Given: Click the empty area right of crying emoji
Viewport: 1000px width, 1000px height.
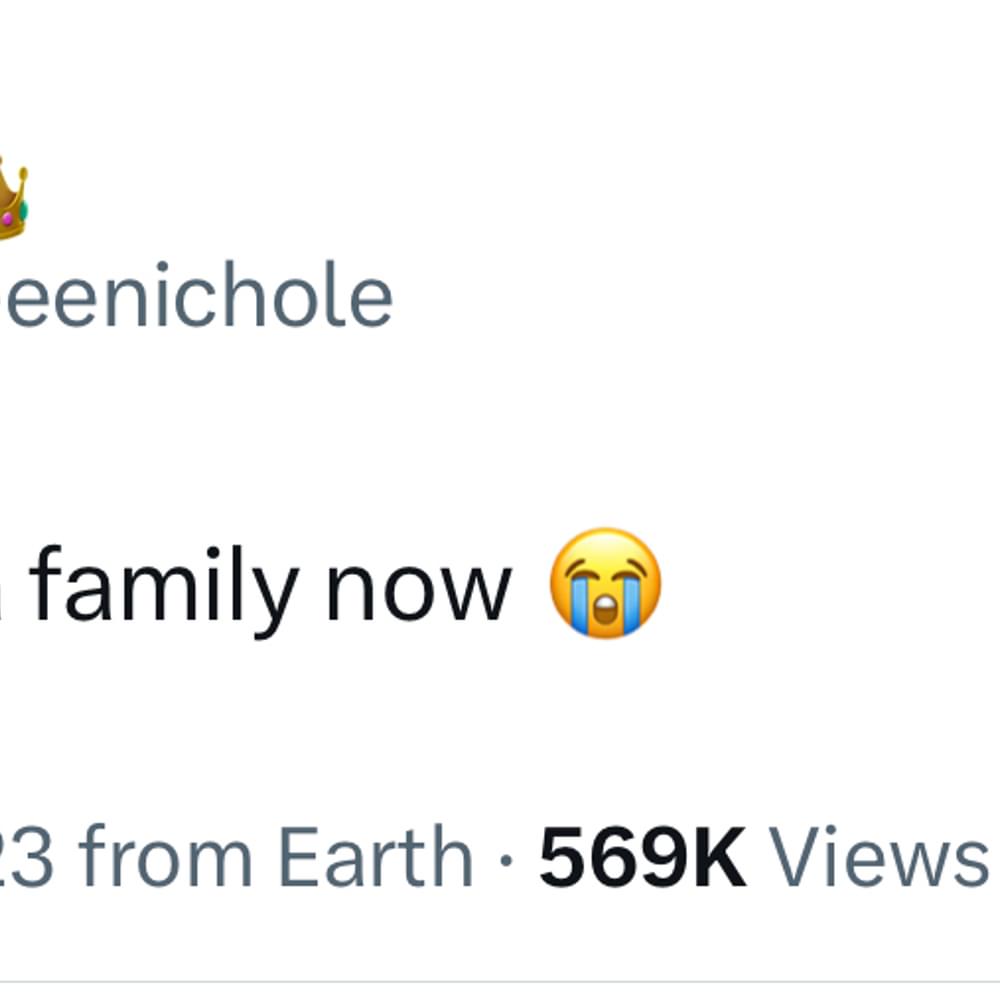Looking at the screenshot, I should click(x=830, y=585).
